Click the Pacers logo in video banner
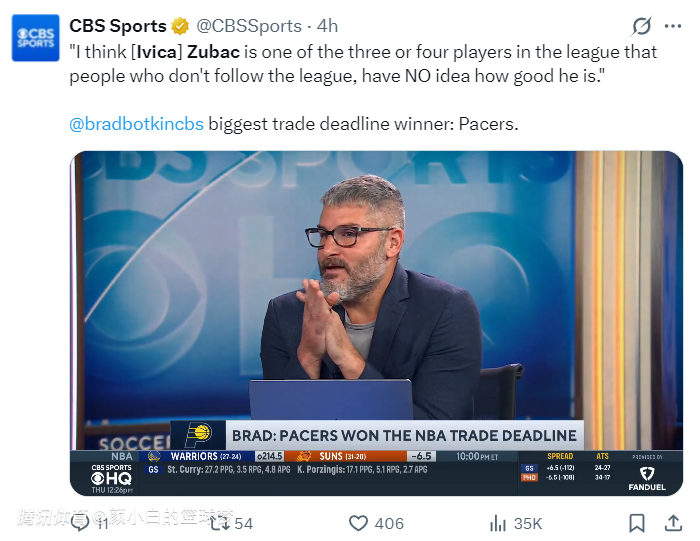Image resolution: width=700 pixels, height=541 pixels. [x=200, y=434]
